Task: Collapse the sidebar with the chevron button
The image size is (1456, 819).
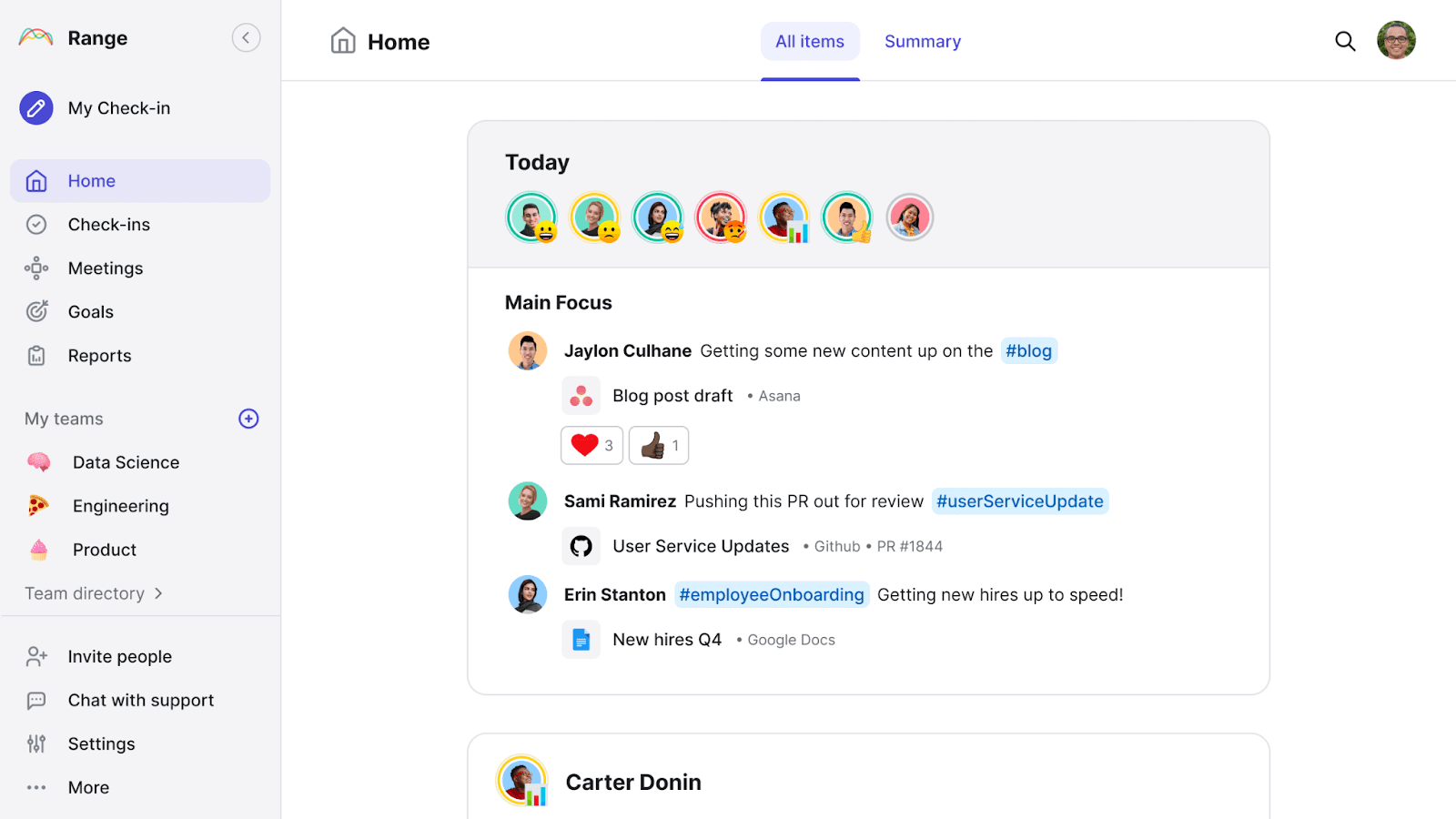Action: pos(246,37)
